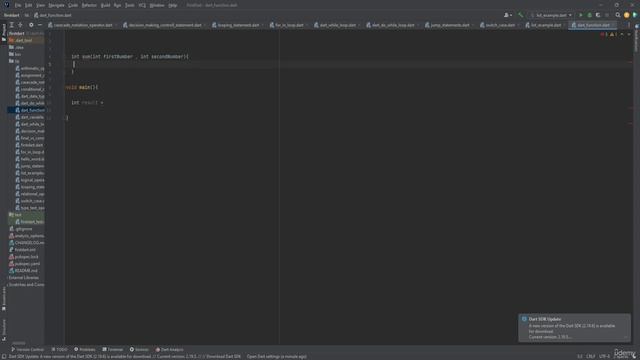Start debugging with the green bug icon
The width and height of the screenshot is (640, 360).
[x=589, y=15]
